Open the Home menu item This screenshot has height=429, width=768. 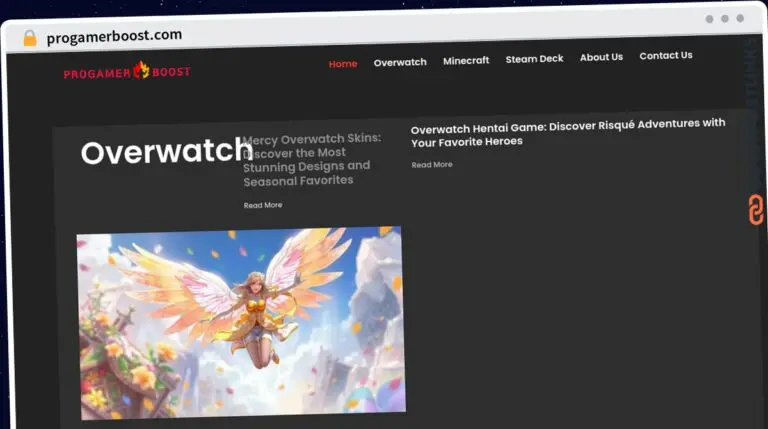(x=343, y=64)
